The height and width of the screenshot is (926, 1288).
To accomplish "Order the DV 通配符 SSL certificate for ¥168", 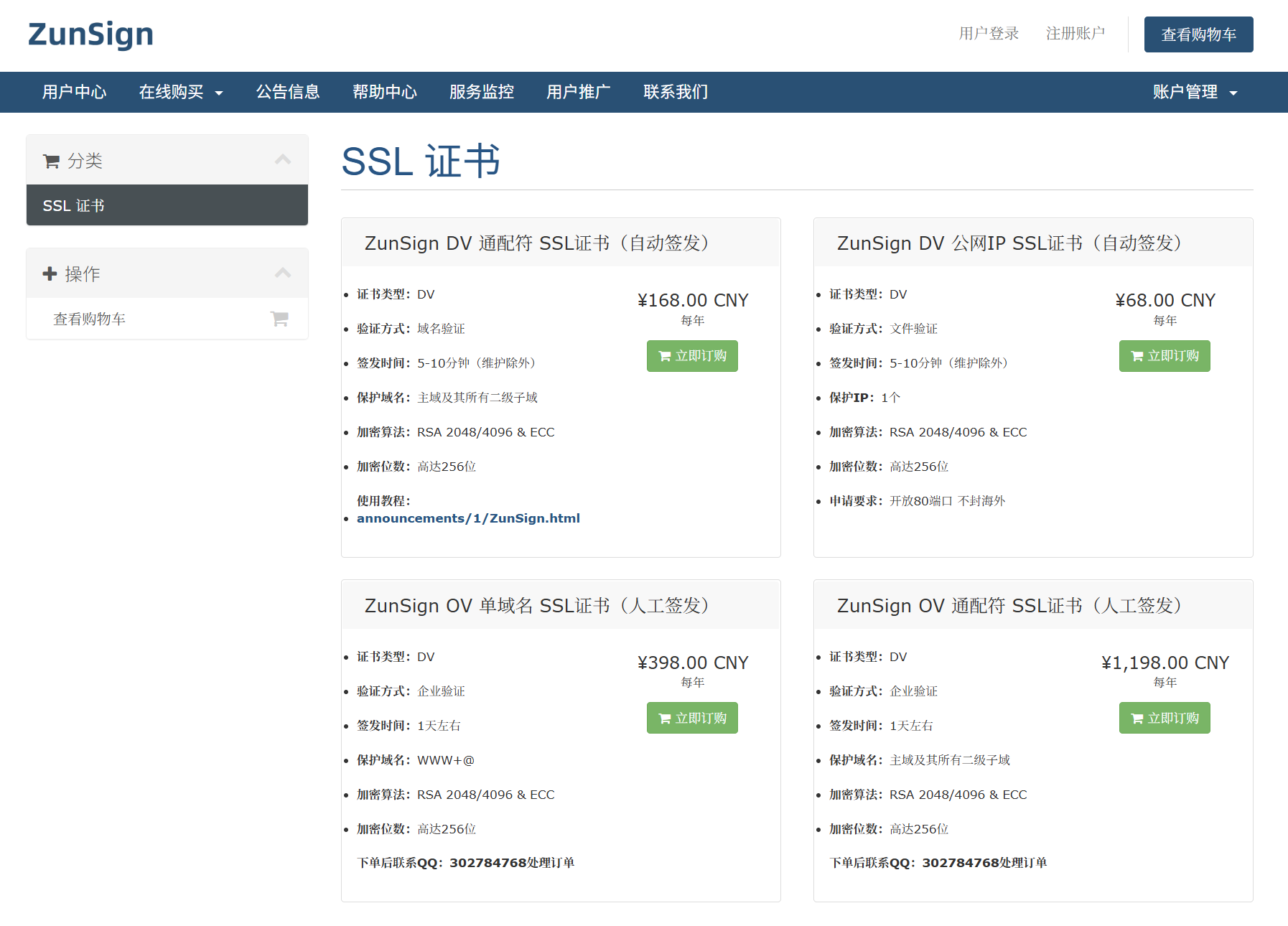I will point(692,356).
